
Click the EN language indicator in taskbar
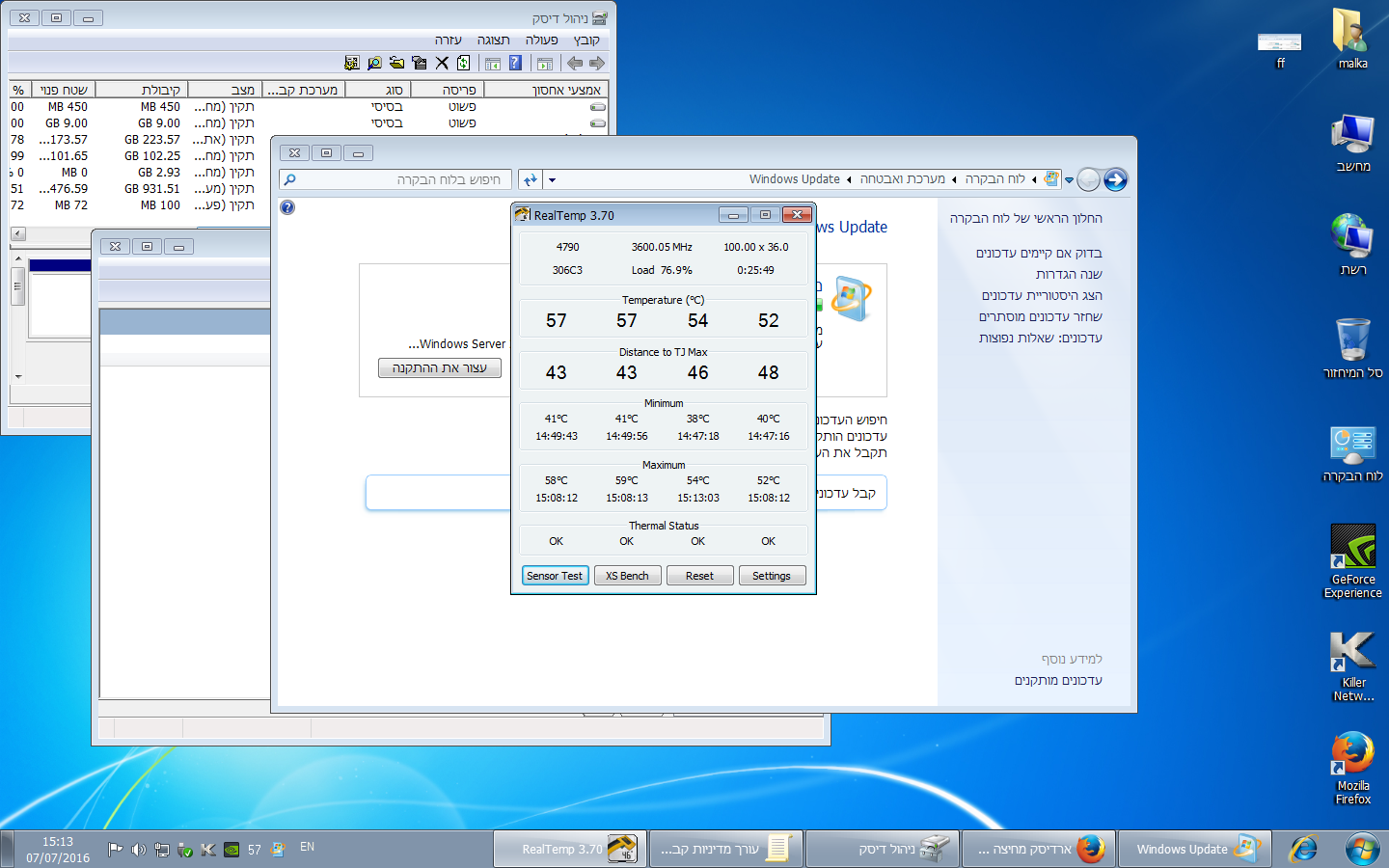(x=307, y=847)
